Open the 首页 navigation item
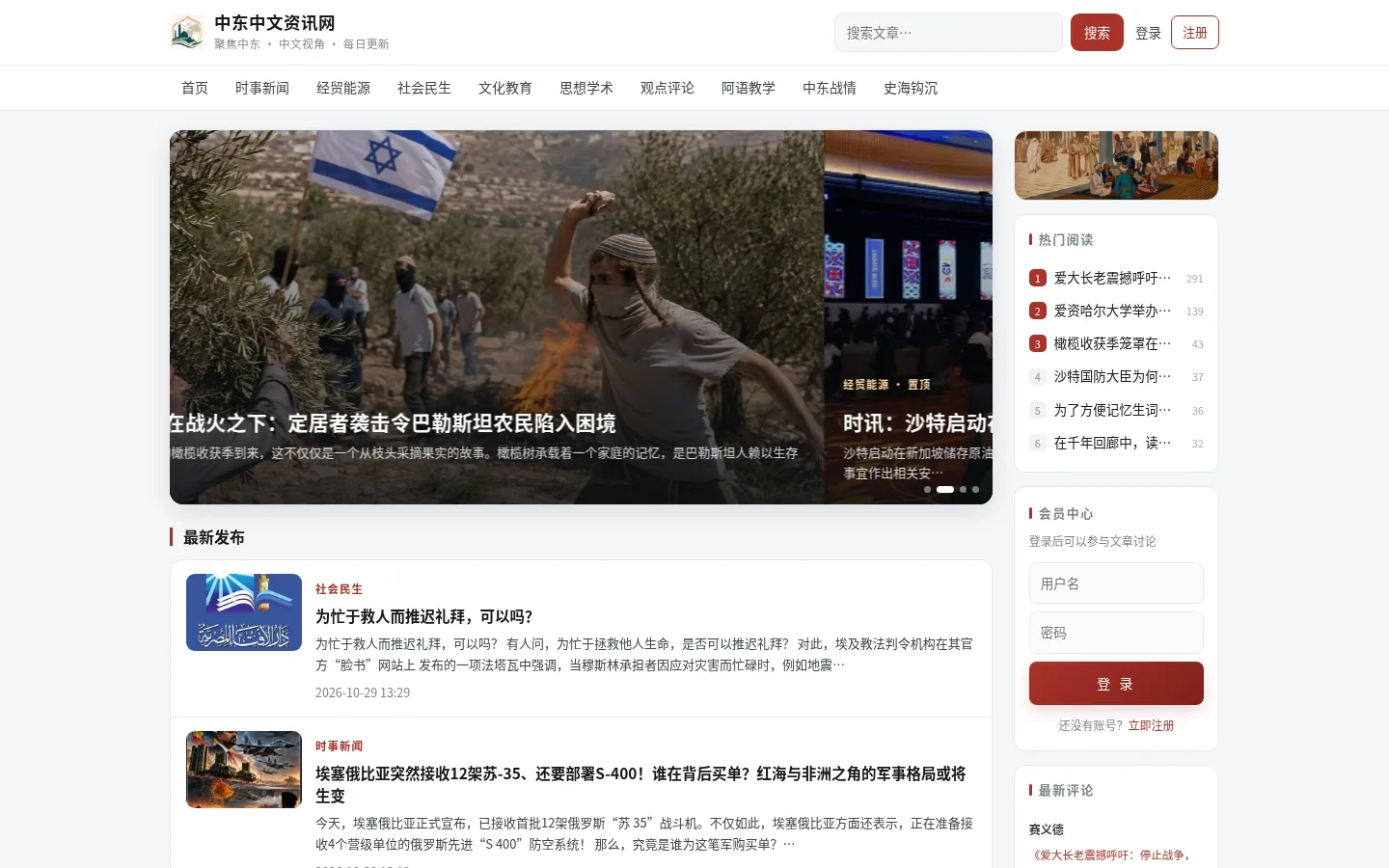Screen dimensions: 1389x868 click(x=195, y=88)
